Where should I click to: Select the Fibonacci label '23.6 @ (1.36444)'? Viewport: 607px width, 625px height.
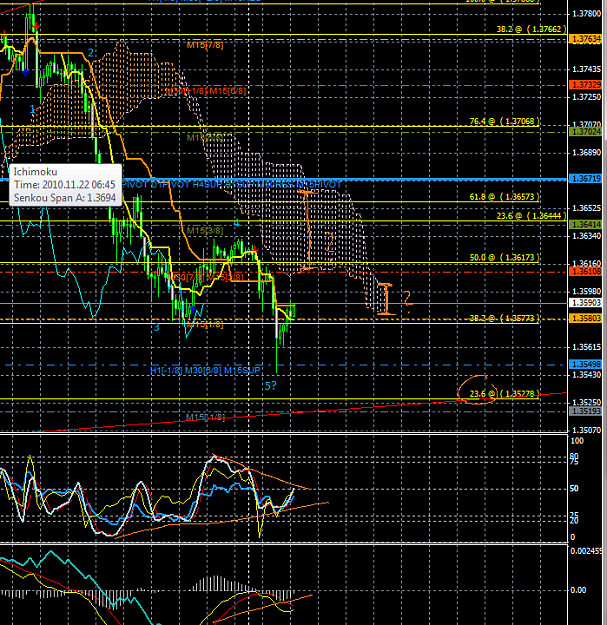531,216
